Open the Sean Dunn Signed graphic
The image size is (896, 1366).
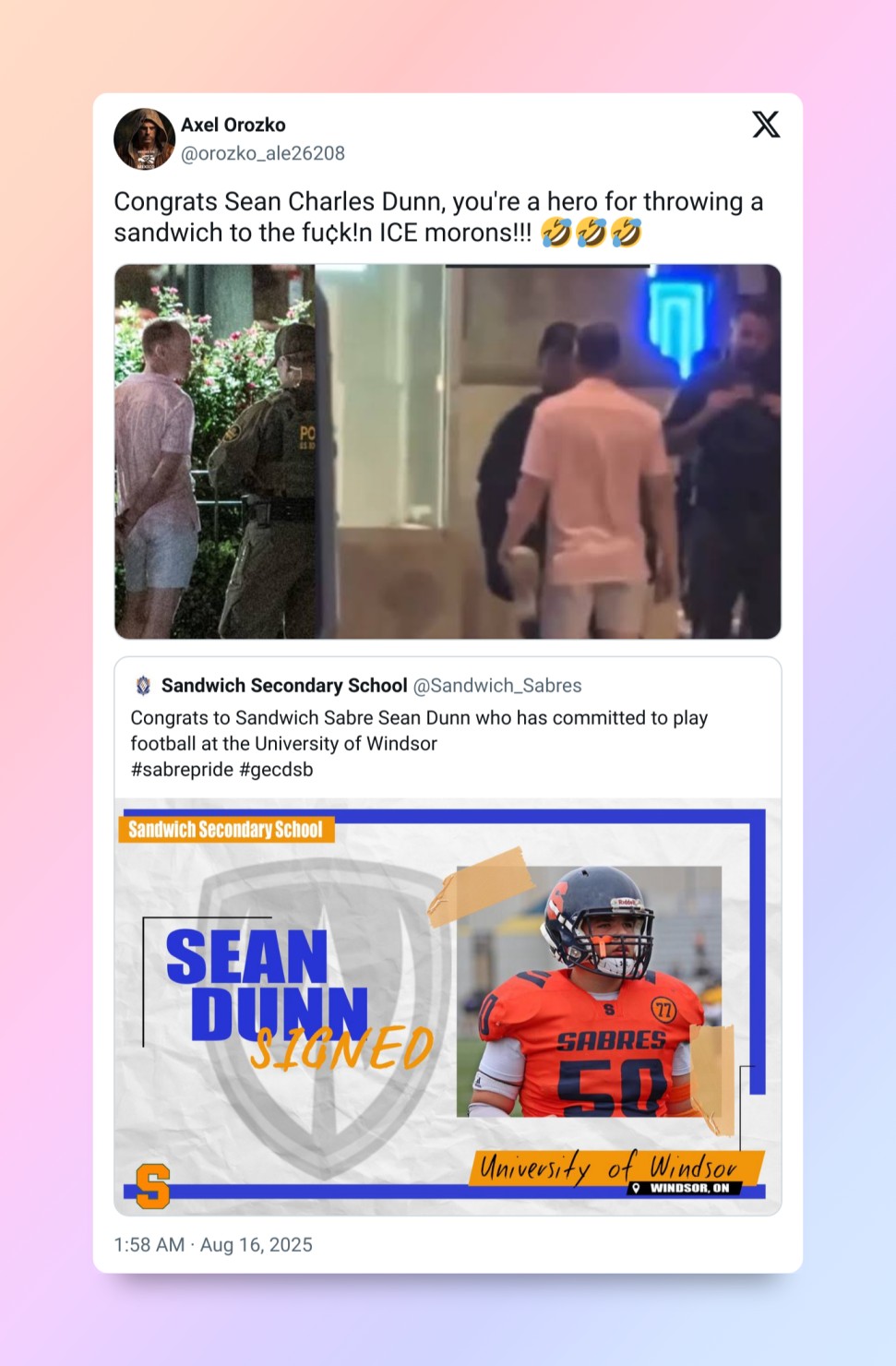point(448,1007)
